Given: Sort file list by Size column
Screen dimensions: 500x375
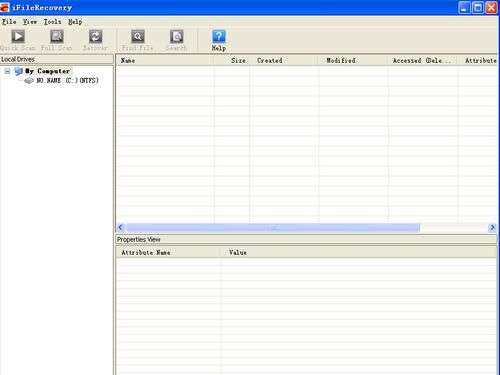Looking at the screenshot, I should coord(232,60).
